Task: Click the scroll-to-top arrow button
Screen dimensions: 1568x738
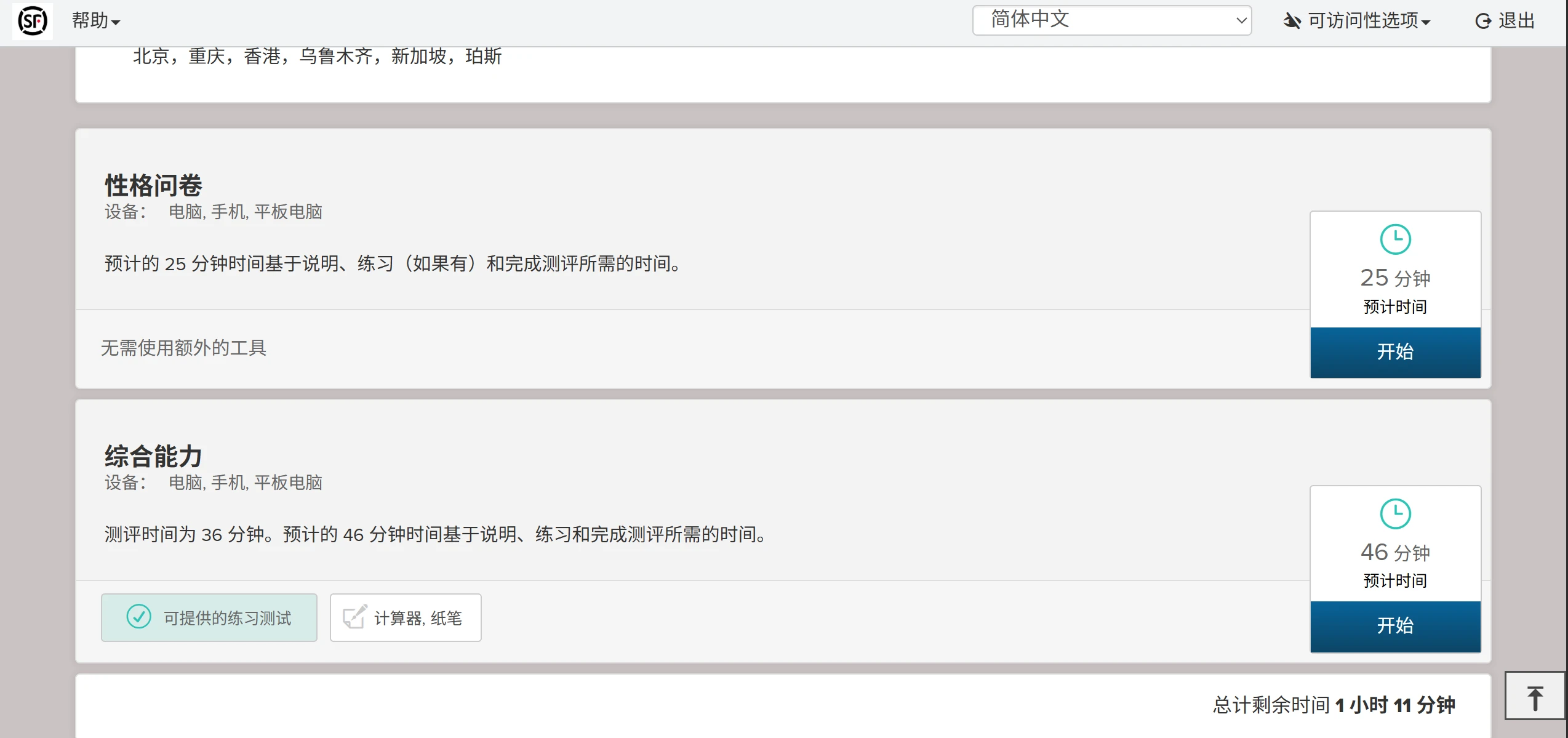Action: (x=1535, y=697)
